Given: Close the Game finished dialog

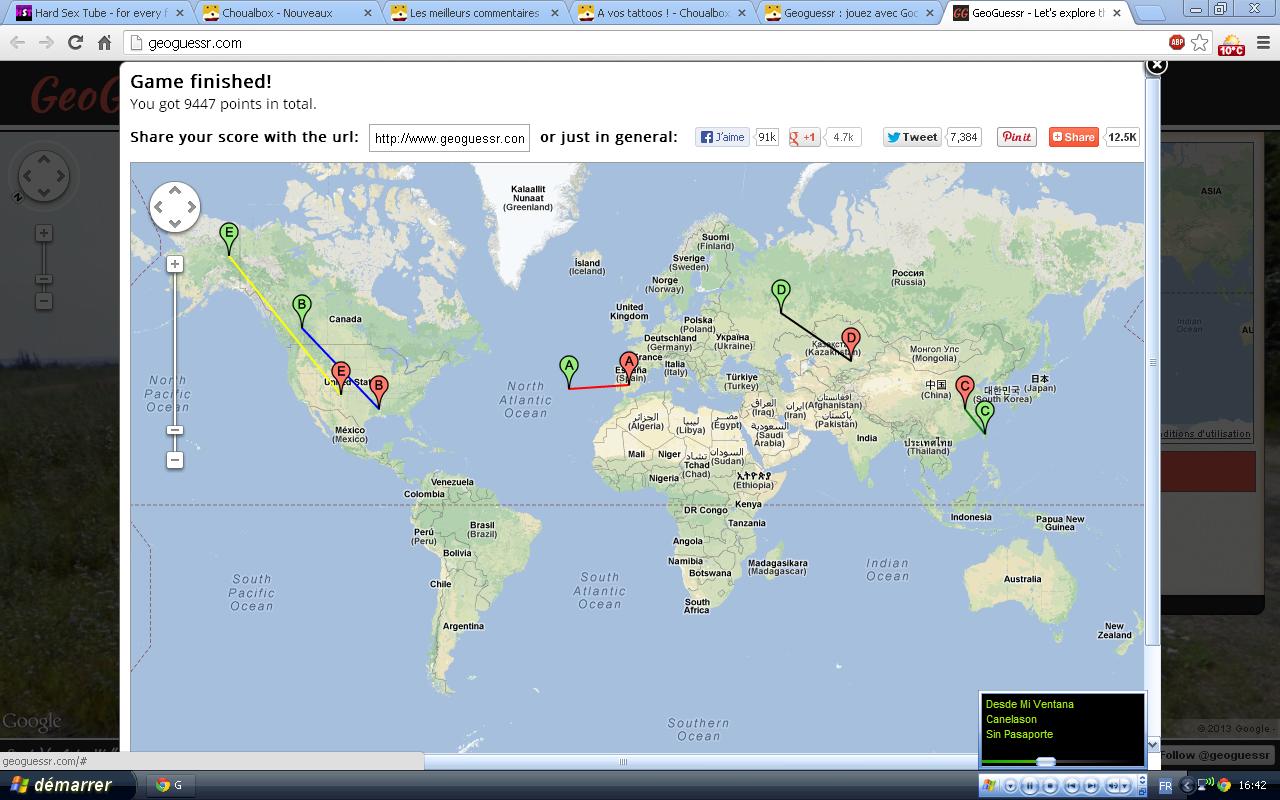Looking at the screenshot, I should click(1156, 65).
